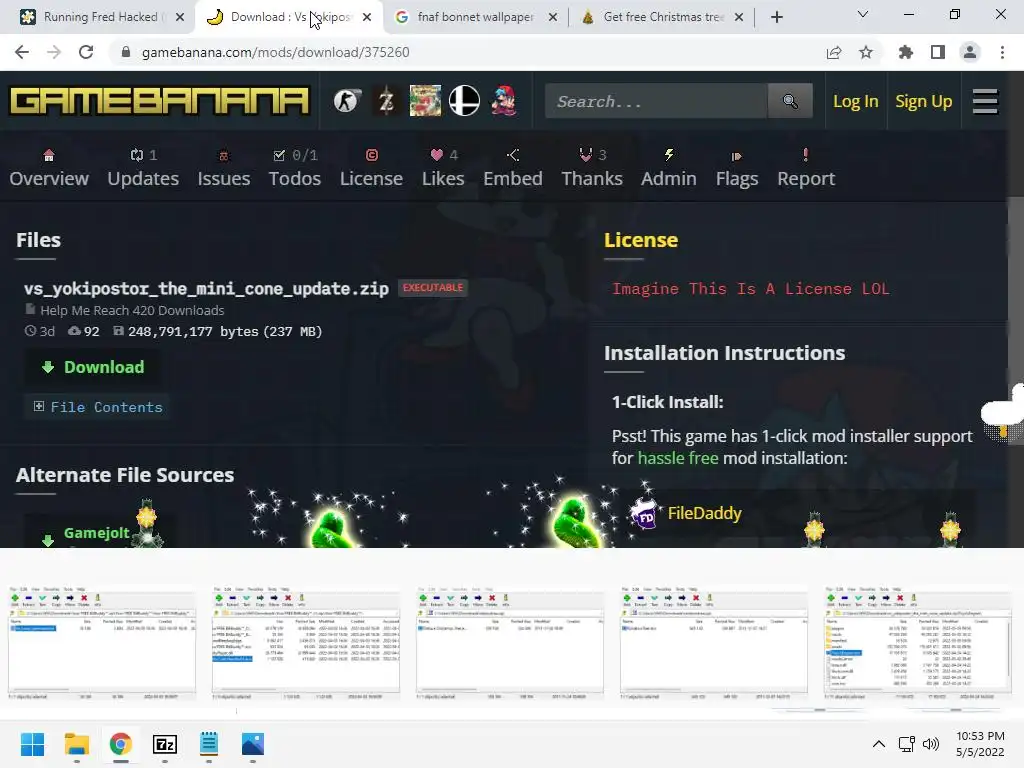This screenshot has width=1024, height=768.
Task: Expand File Contents listing
Action: (98, 407)
